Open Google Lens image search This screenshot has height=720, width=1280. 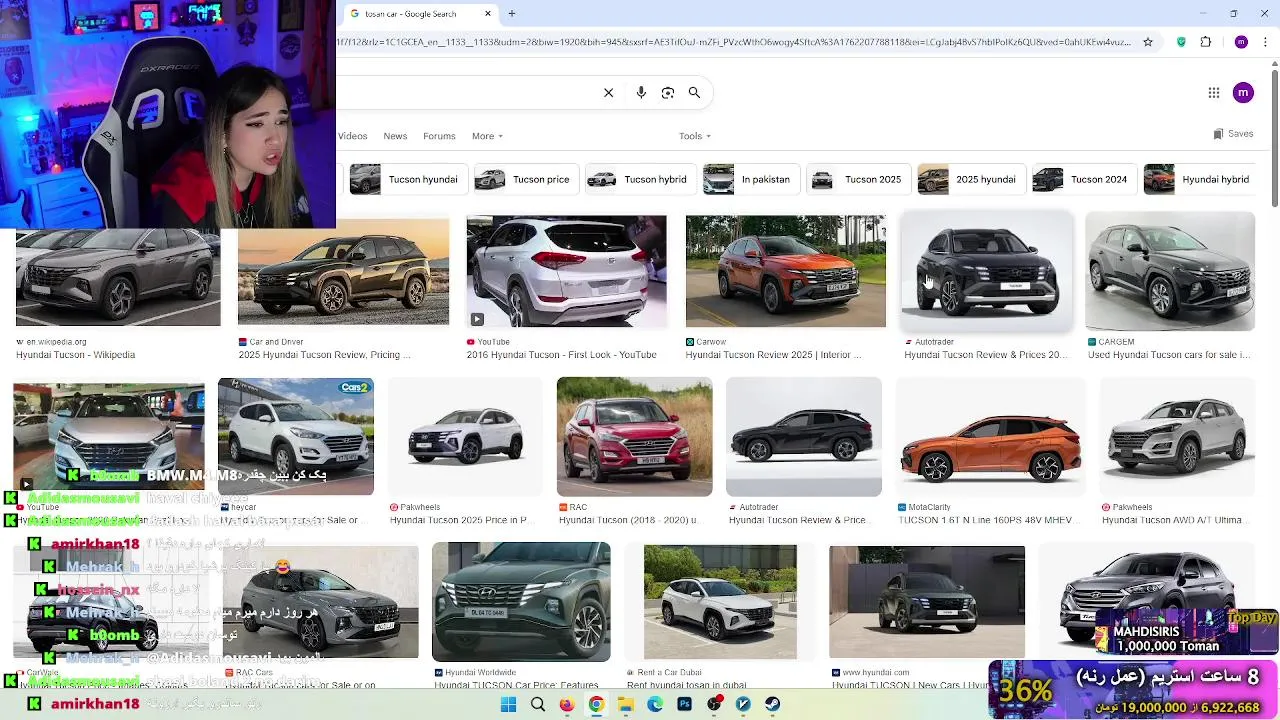point(668,93)
